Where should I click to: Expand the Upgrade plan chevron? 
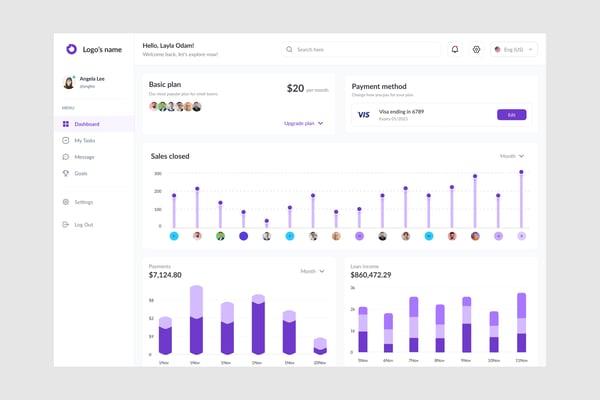321,123
